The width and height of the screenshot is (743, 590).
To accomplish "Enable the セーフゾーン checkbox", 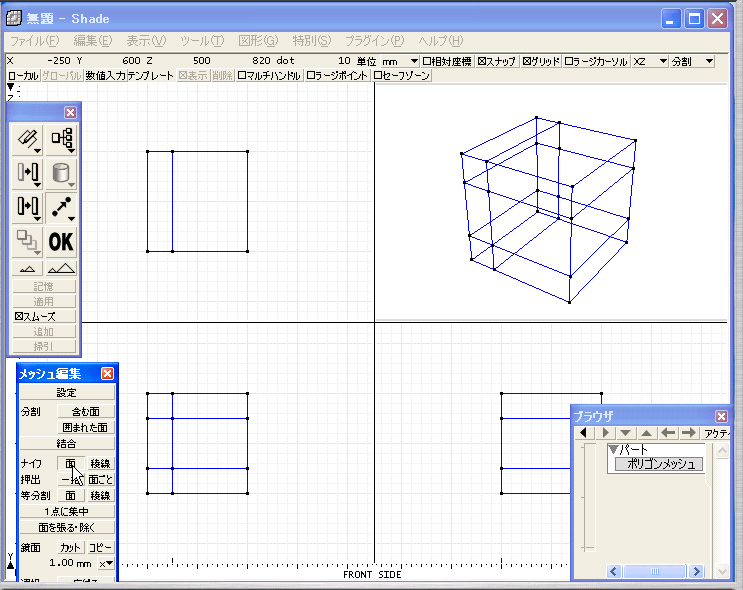I will (401, 75).
